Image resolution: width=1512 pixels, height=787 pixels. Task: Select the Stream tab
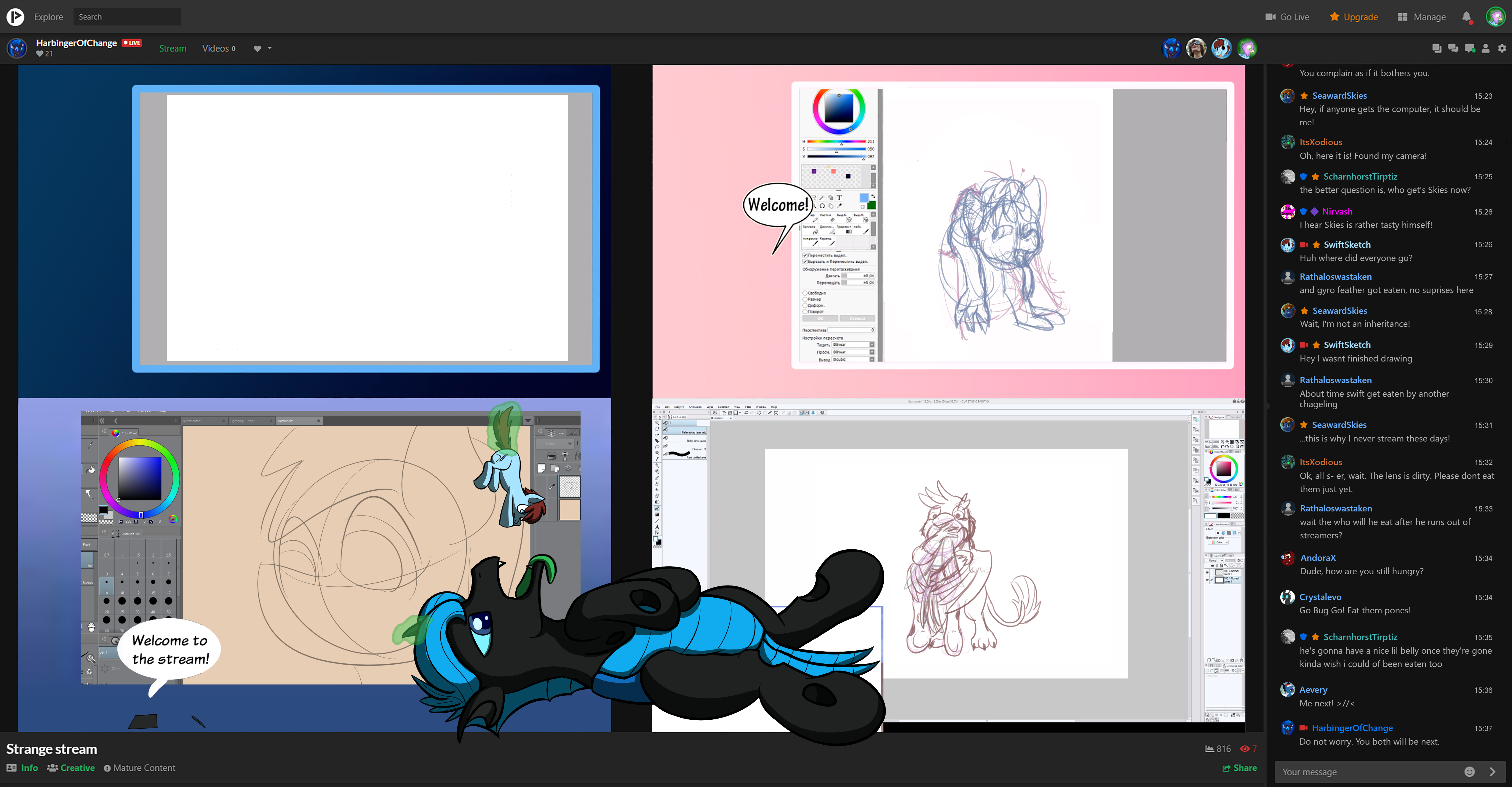point(172,48)
